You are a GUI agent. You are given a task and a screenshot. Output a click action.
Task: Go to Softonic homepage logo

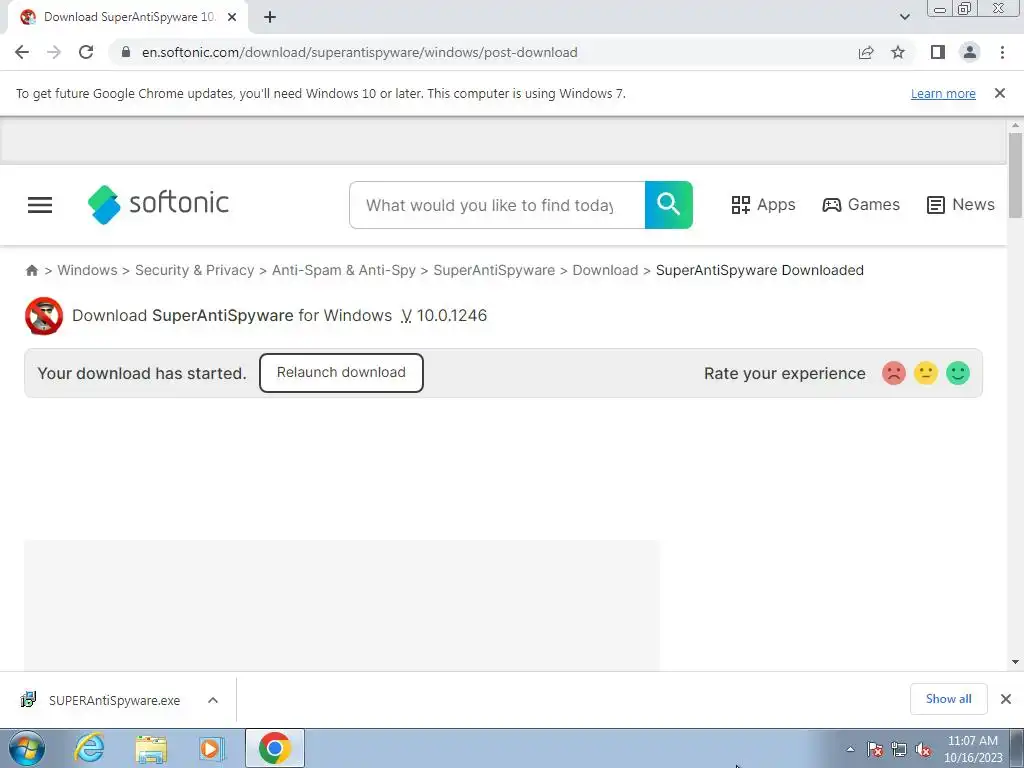[x=158, y=204]
